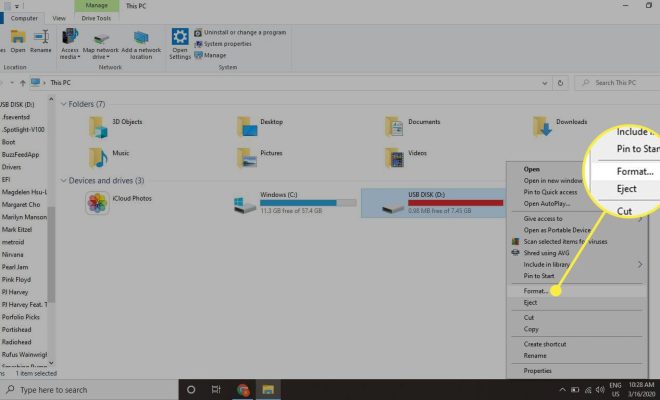Switch to the View ribbon tab
The width and height of the screenshot is (660, 400).
click(59, 19)
